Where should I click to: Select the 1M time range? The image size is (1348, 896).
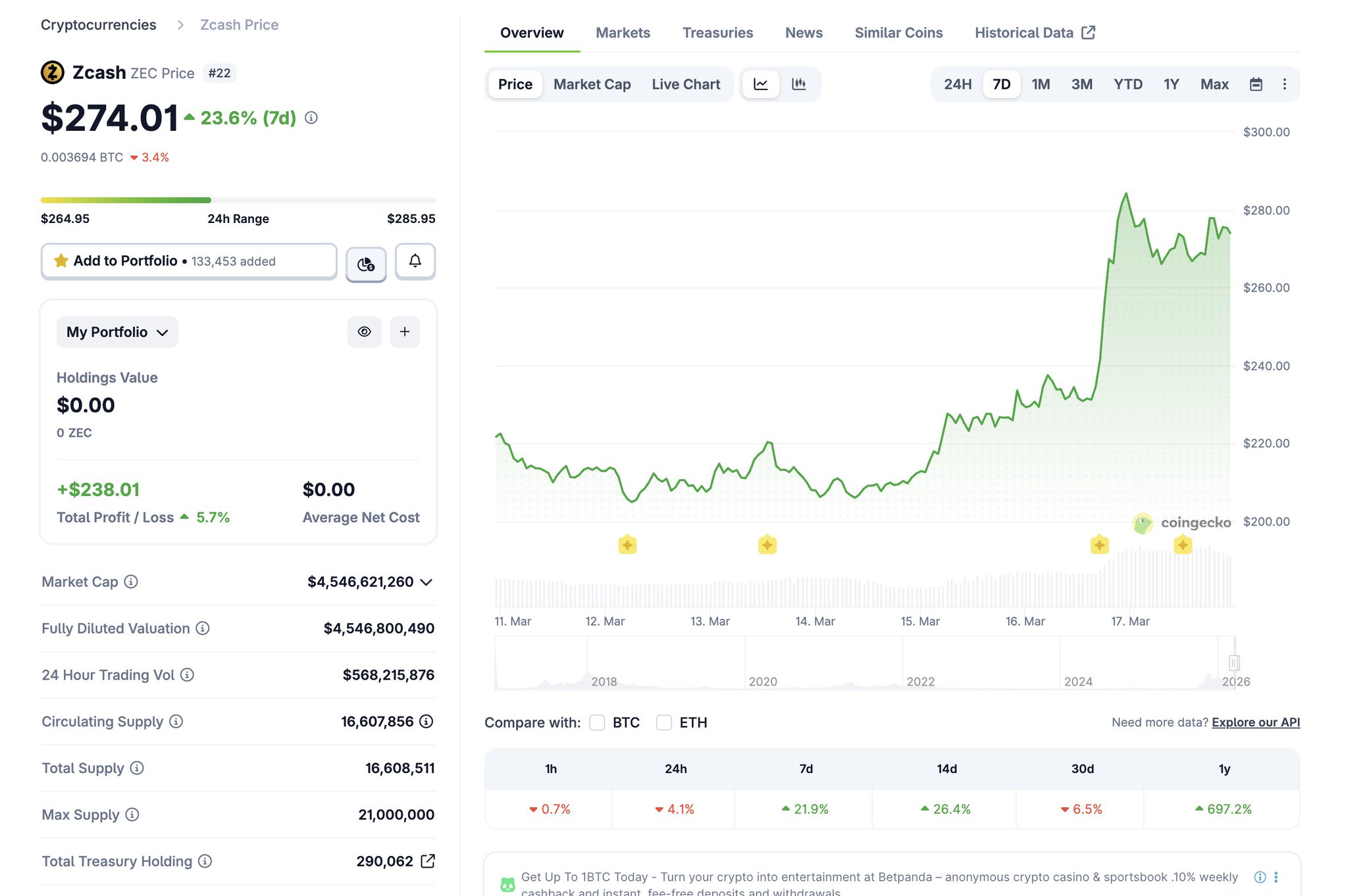[x=1040, y=84]
